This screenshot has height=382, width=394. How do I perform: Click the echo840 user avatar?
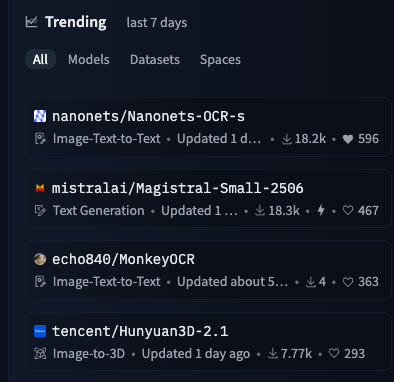[40, 259]
